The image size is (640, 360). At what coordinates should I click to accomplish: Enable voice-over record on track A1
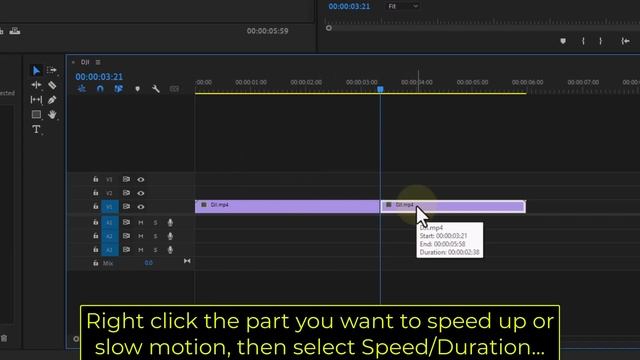[170, 222]
